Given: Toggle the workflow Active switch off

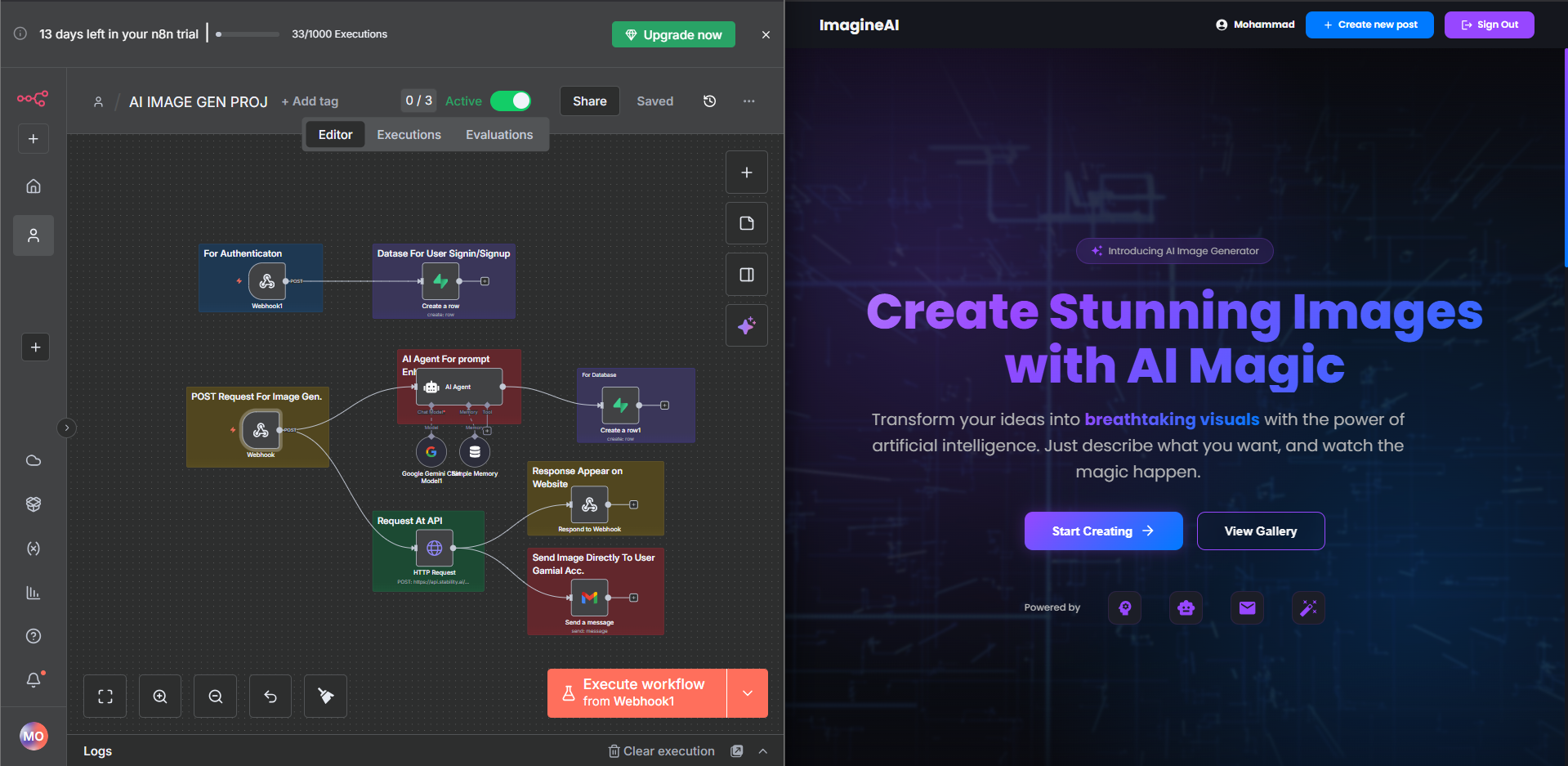Looking at the screenshot, I should coord(511,101).
